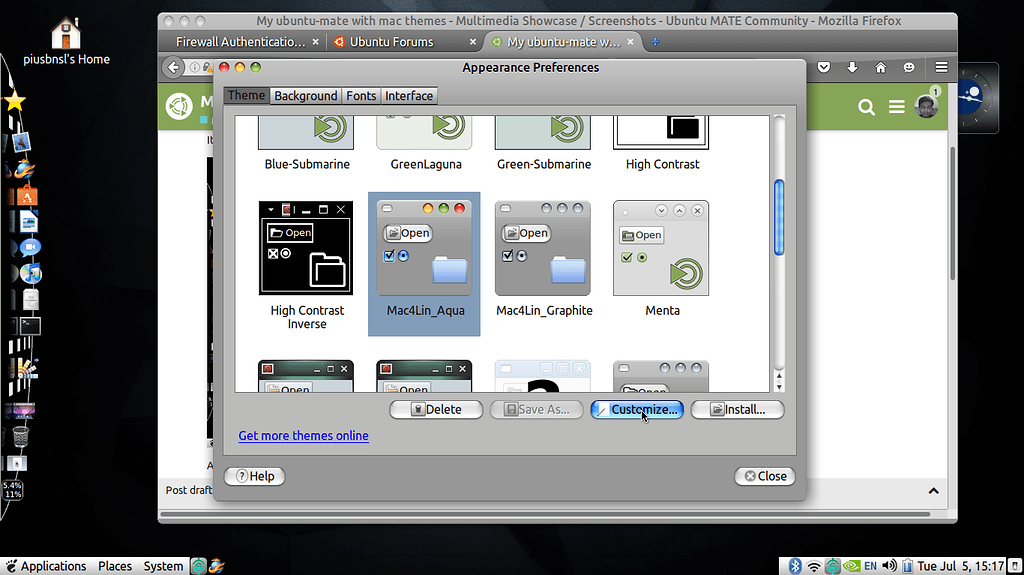1024x575 pixels.
Task: Open the Firefox hamburger menu
Action: click(941, 67)
